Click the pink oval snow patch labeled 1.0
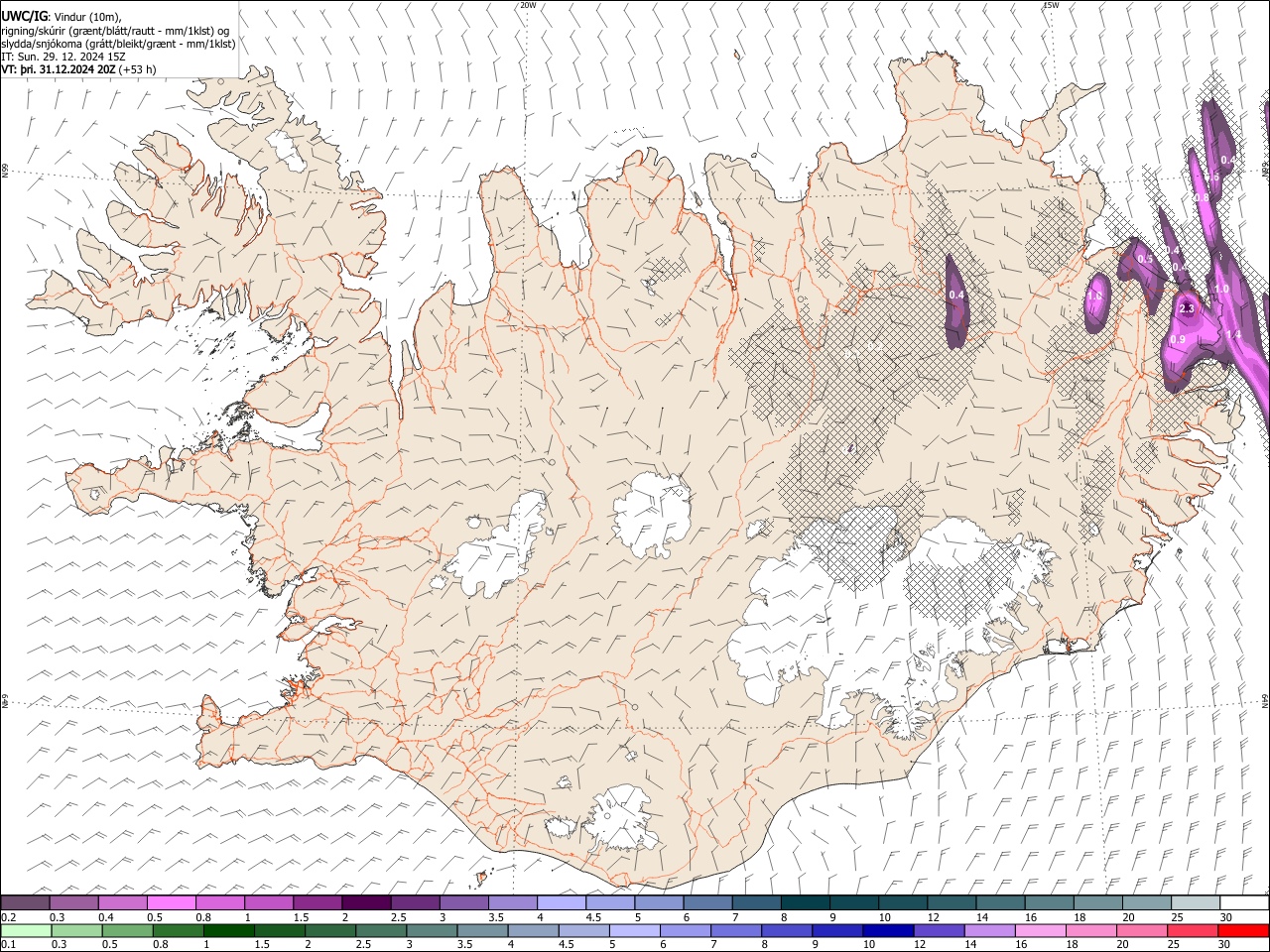Image resolution: width=1270 pixels, height=952 pixels. 1096,300
